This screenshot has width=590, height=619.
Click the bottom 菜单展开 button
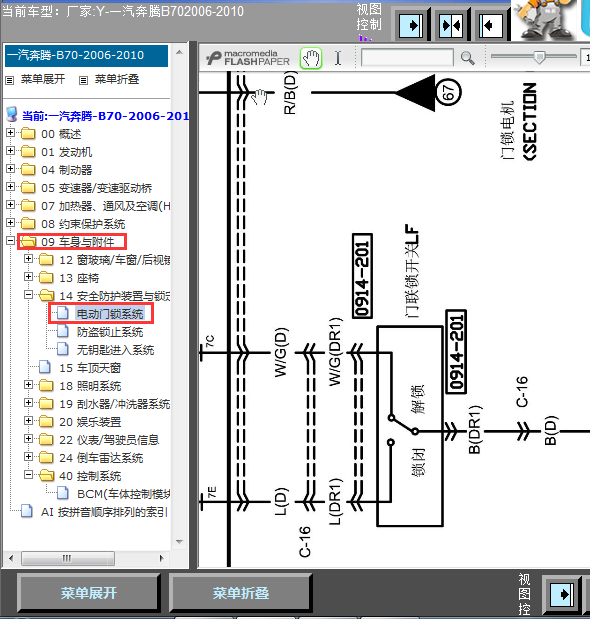[x=88, y=593]
